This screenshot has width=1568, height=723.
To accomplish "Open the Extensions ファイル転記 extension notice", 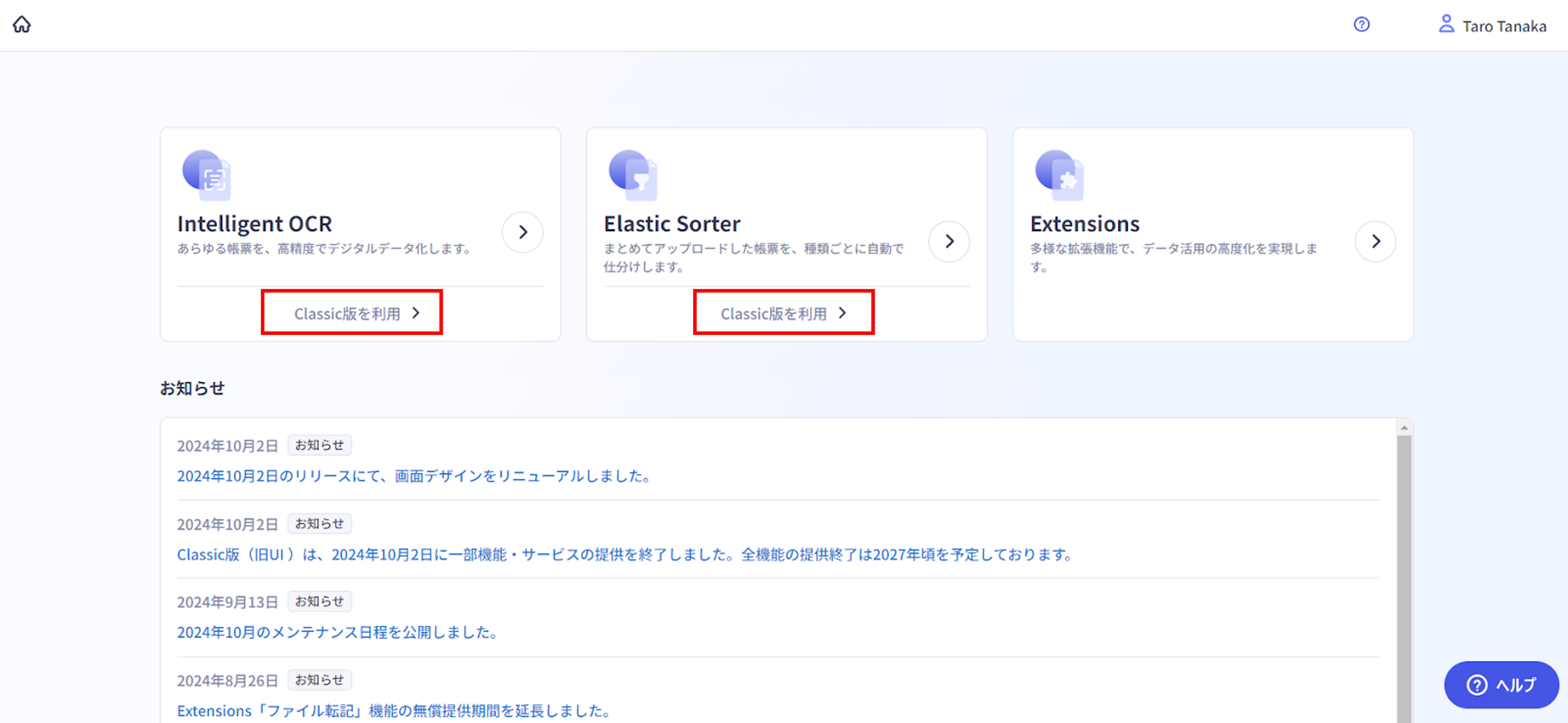I will tap(393, 710).
